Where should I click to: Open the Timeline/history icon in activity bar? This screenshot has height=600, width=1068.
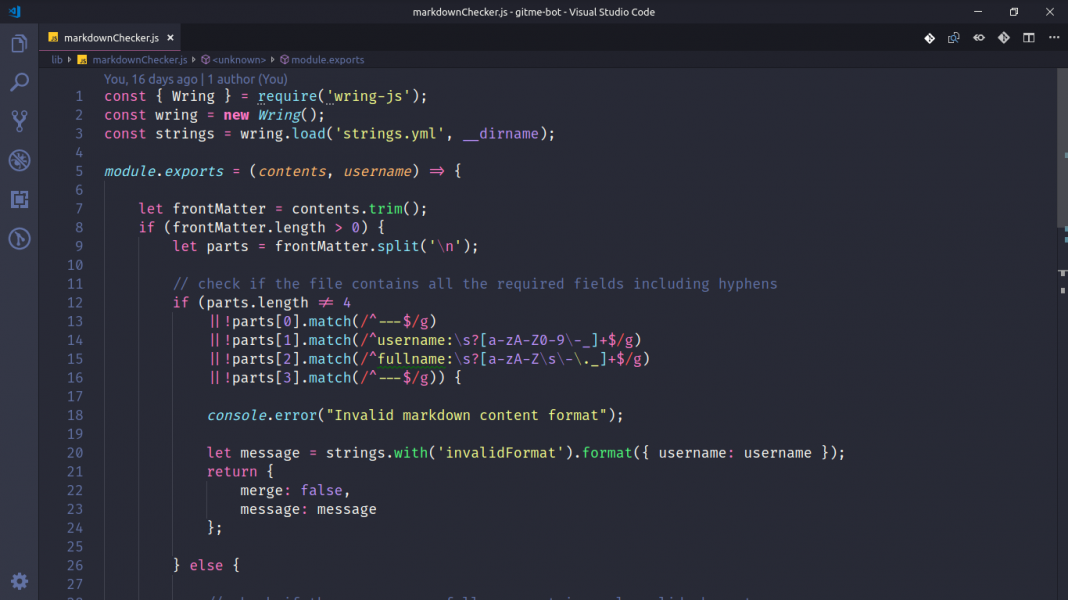click(19, 238)
